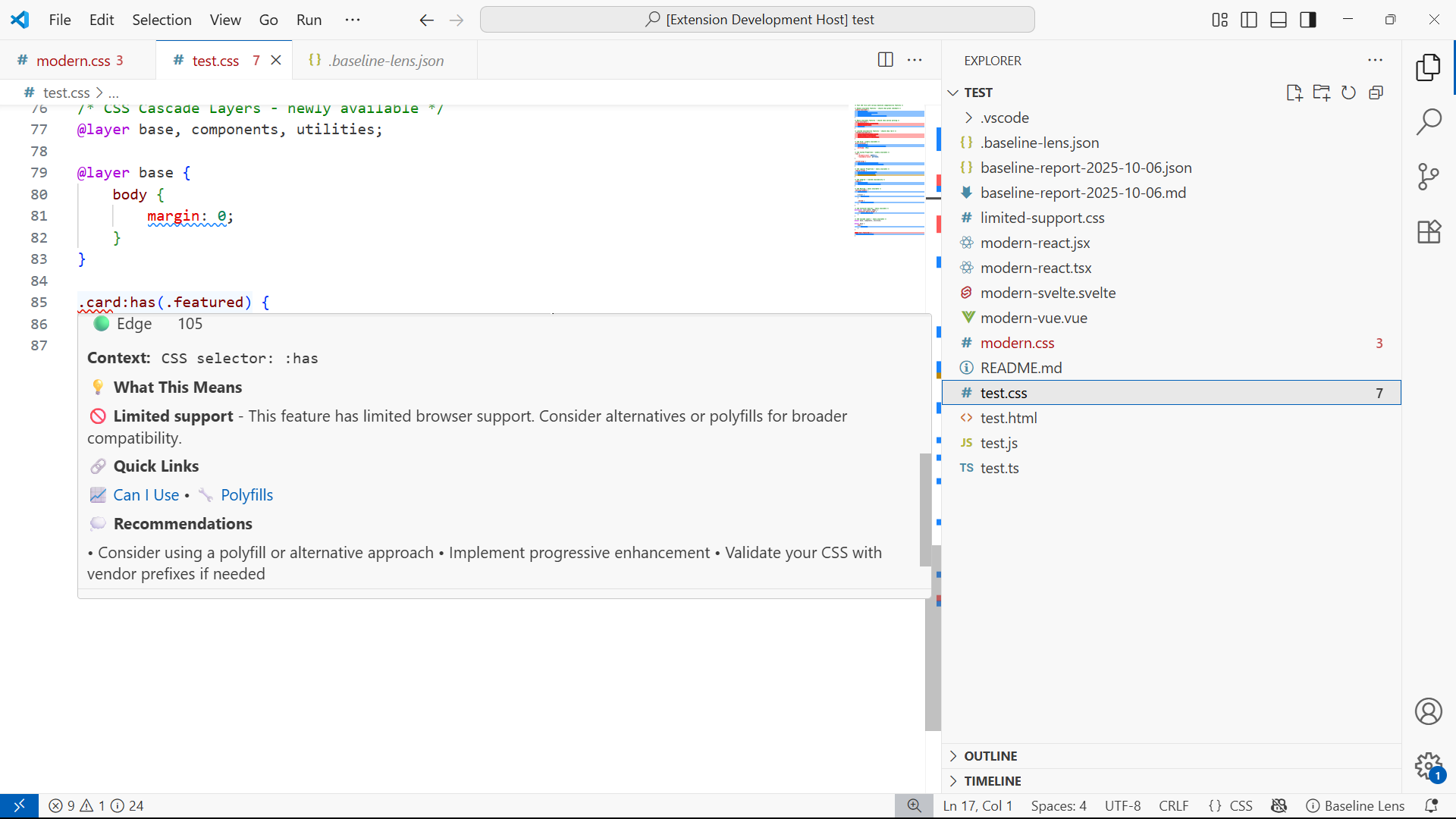This screenshot has height=819, width=1456.
Task: Expand the OUTLINE section
Action: [990, 756]
